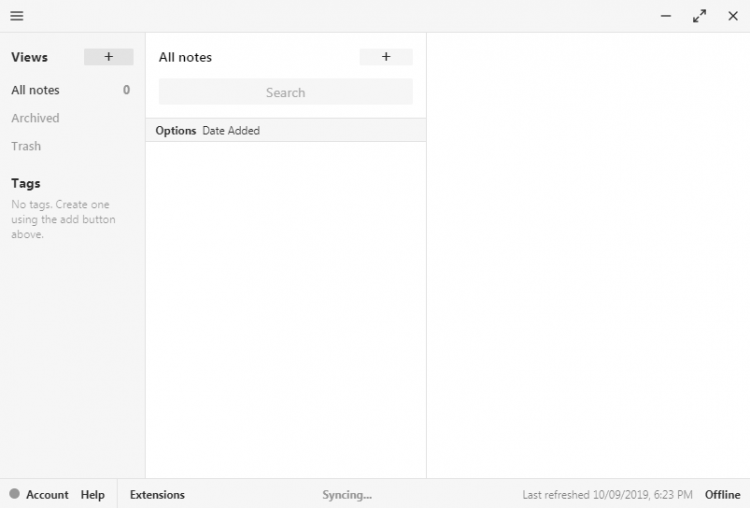Open the Help menu in footer
Image resolution: width=750 pixels, height=508 pixels.
pos(92,495)
